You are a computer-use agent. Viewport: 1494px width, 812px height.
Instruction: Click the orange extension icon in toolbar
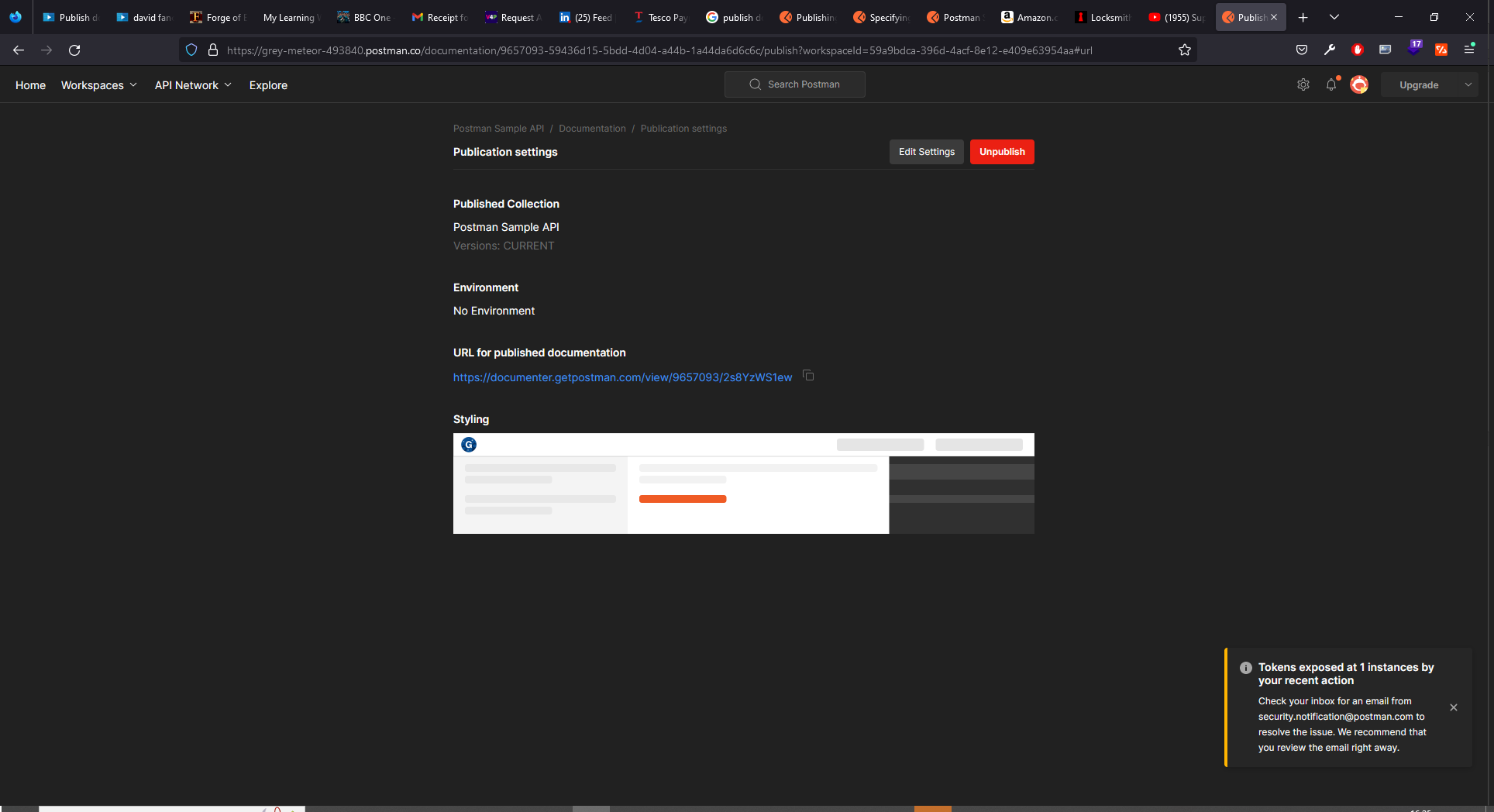click(1441, 50)
